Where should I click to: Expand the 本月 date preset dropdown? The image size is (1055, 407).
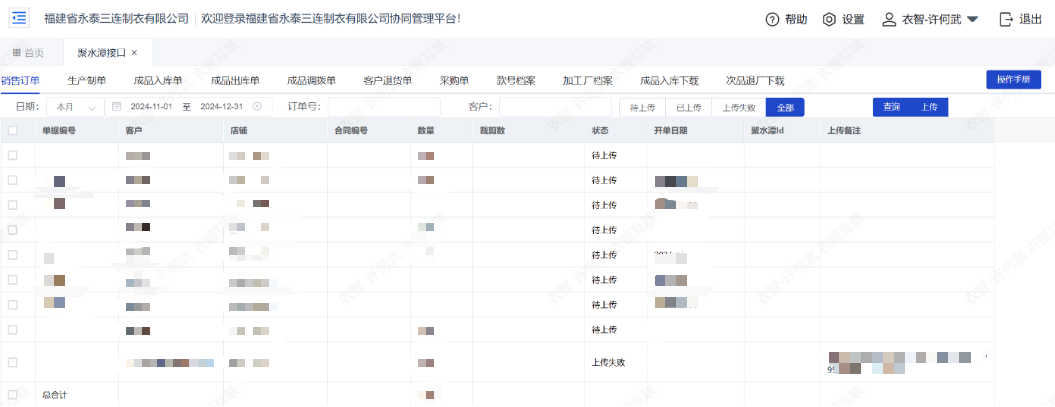(x=93, y=107)
